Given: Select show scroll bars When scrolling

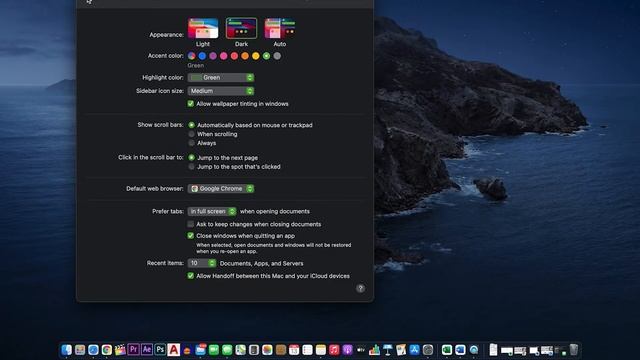Looking at the screenshot, I should (191, 134).
